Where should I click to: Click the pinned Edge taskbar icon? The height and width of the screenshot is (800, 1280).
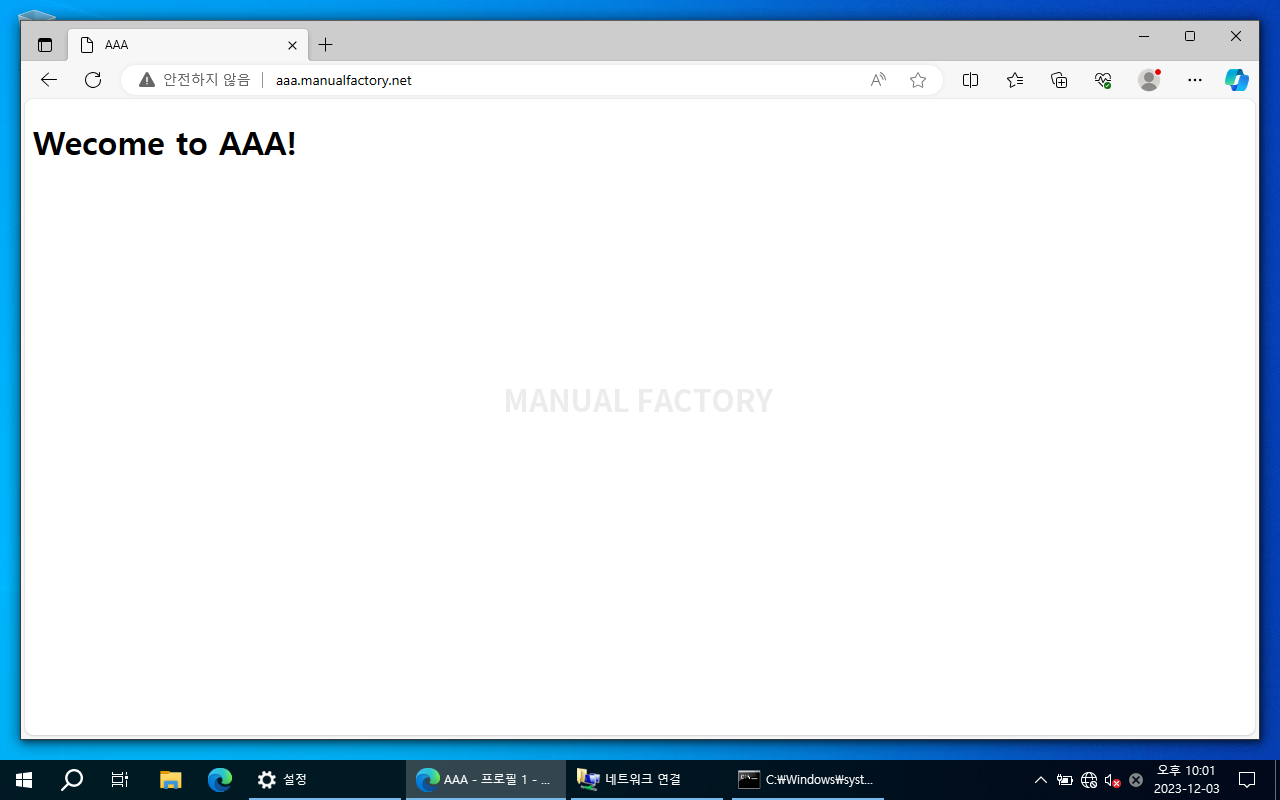coord(220,780)
